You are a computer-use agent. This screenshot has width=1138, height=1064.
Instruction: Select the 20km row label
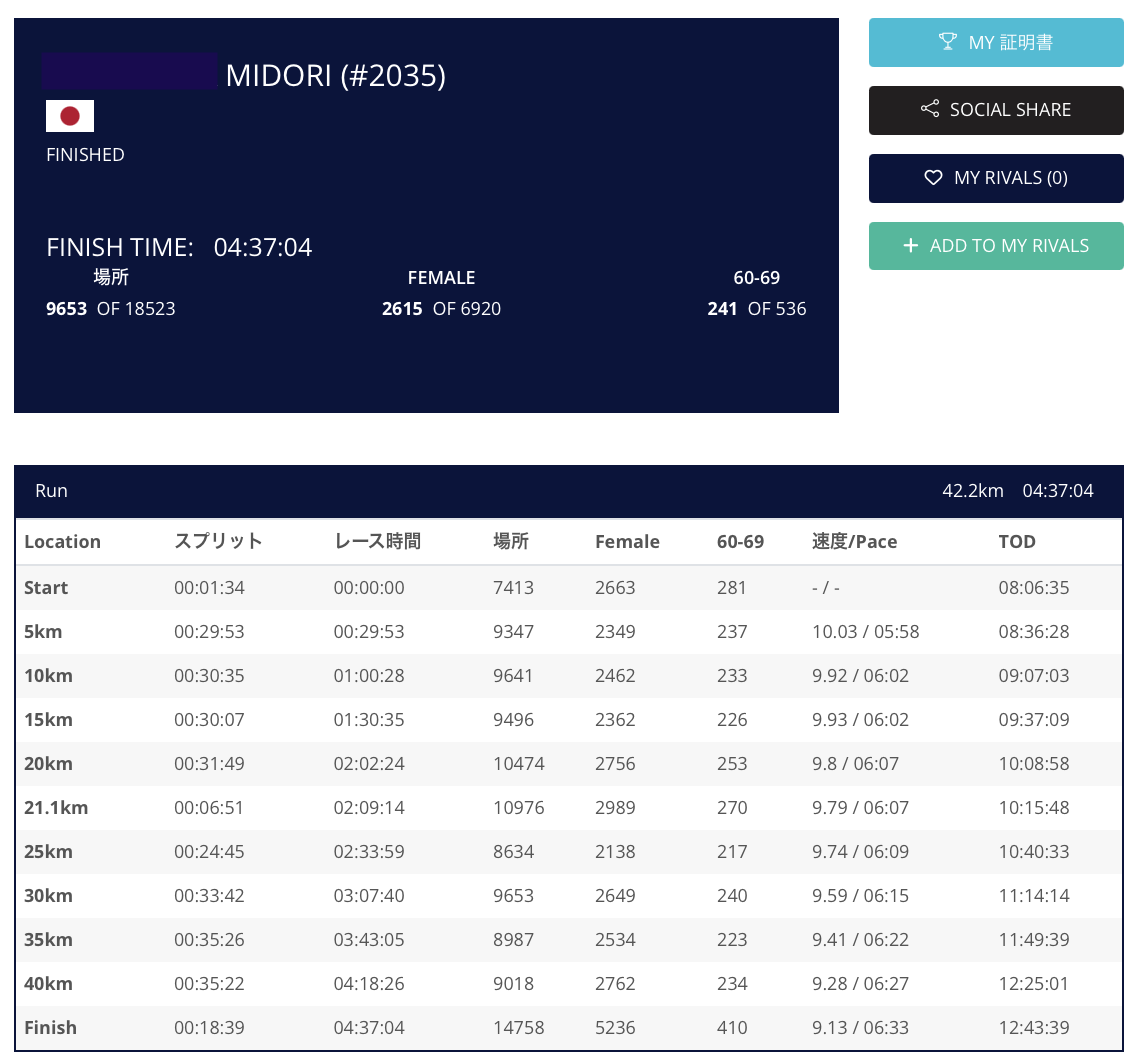[x=49, y=764]
